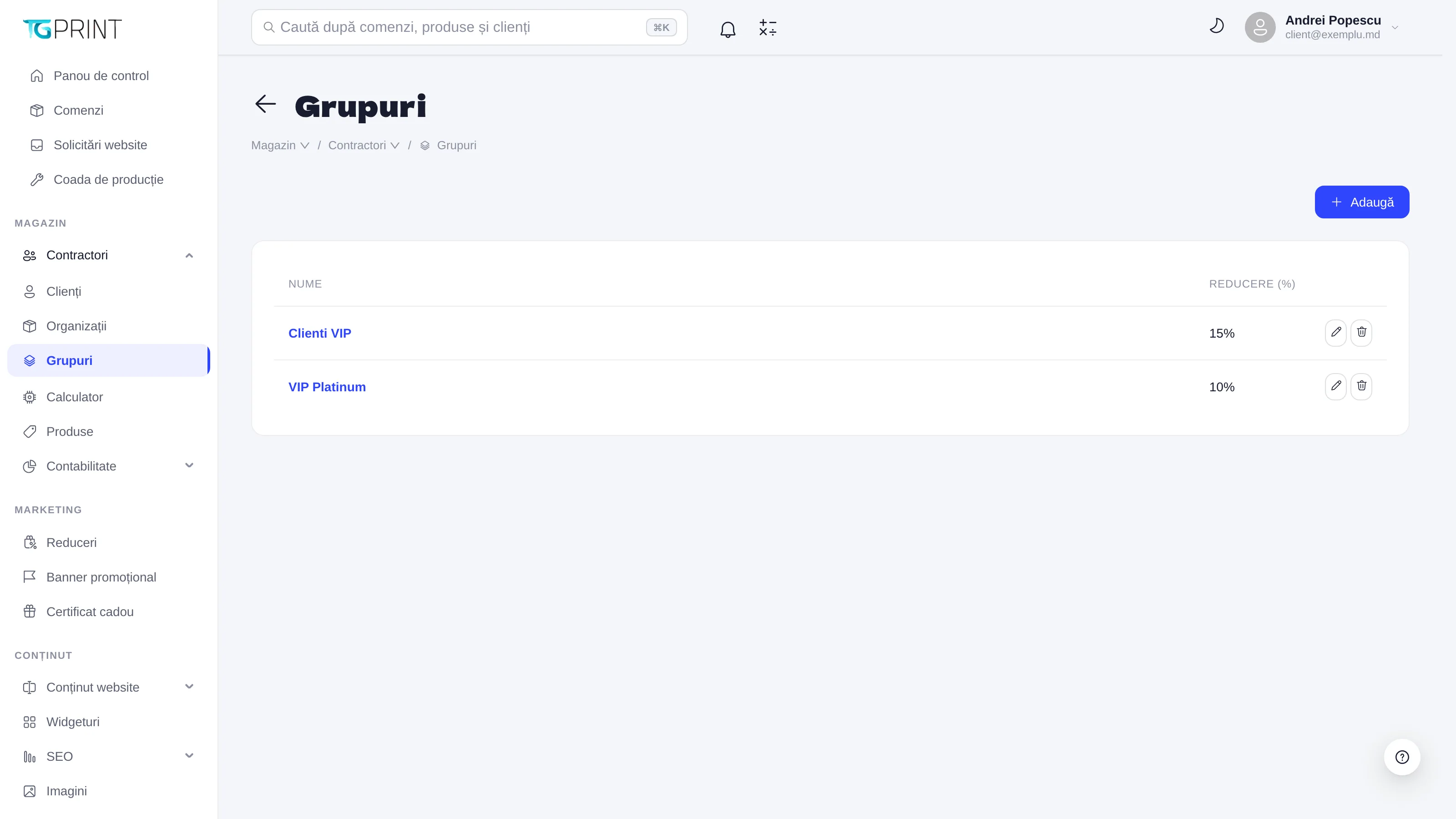The width and height of the screenshot is (1456, 819).
Task: Open the calculator operations icon in header
Action: point(768,28)
